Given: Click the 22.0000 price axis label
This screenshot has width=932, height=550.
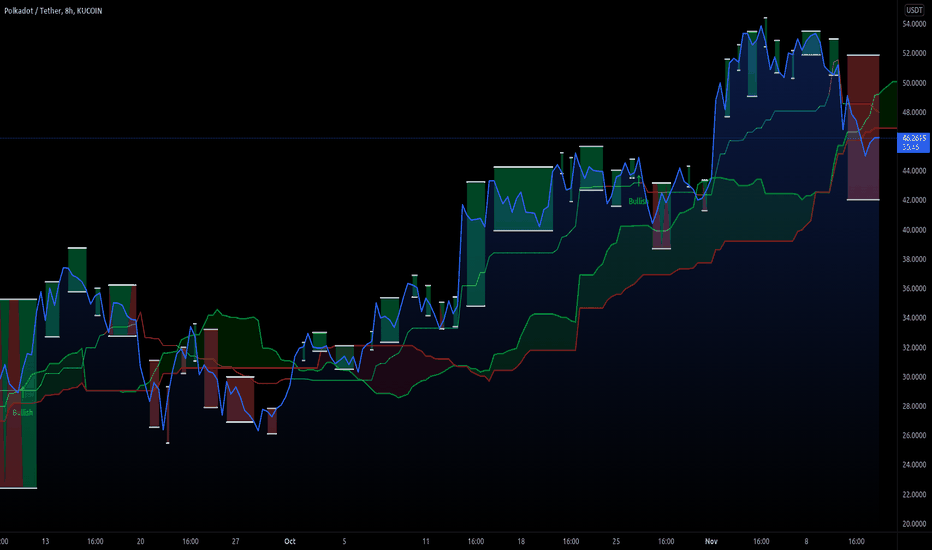Looking at the screenshot, I should click(914, 495).
